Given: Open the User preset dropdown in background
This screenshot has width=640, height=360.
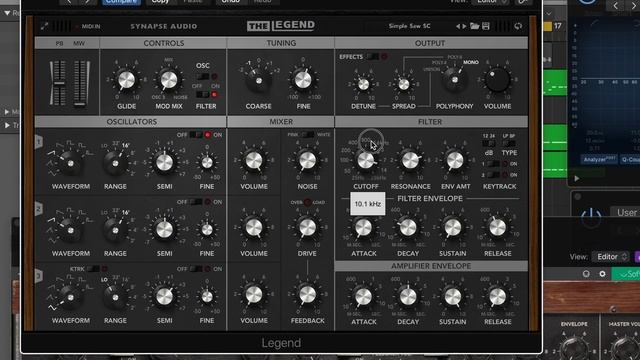Looking at the screenshot, I should pyautogui.click(x=625, y=212).
